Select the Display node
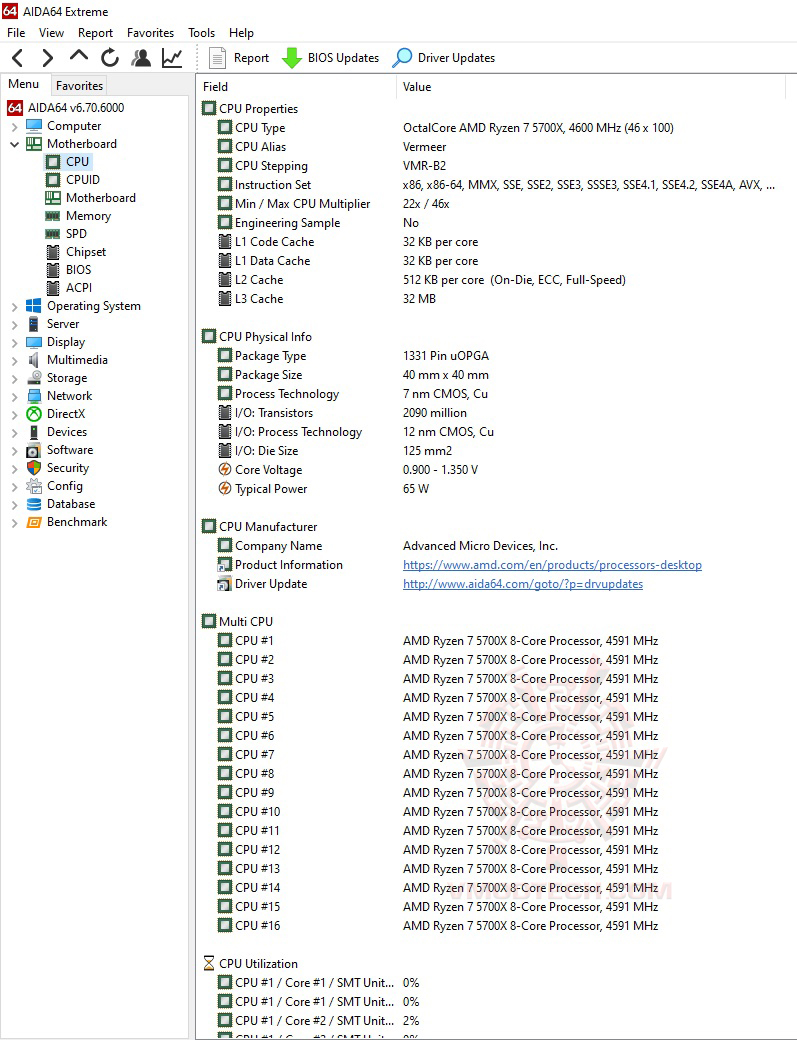 point(56,342)
